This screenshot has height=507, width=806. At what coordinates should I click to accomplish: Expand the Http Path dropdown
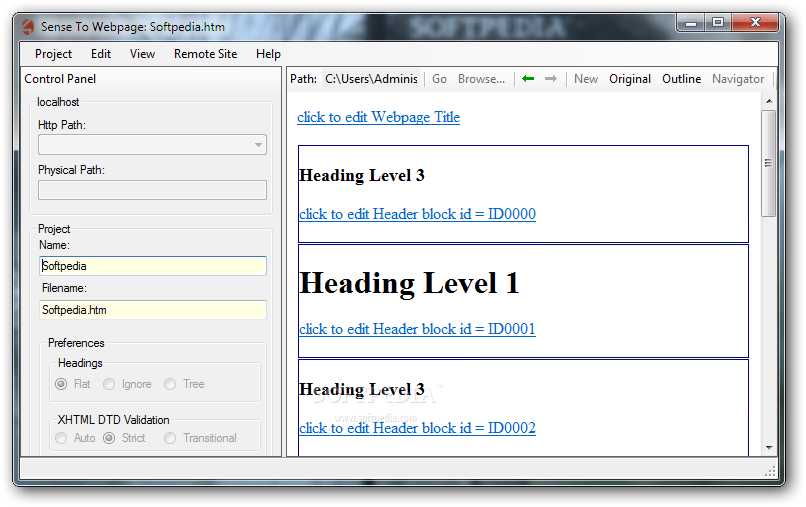point(258,145)
